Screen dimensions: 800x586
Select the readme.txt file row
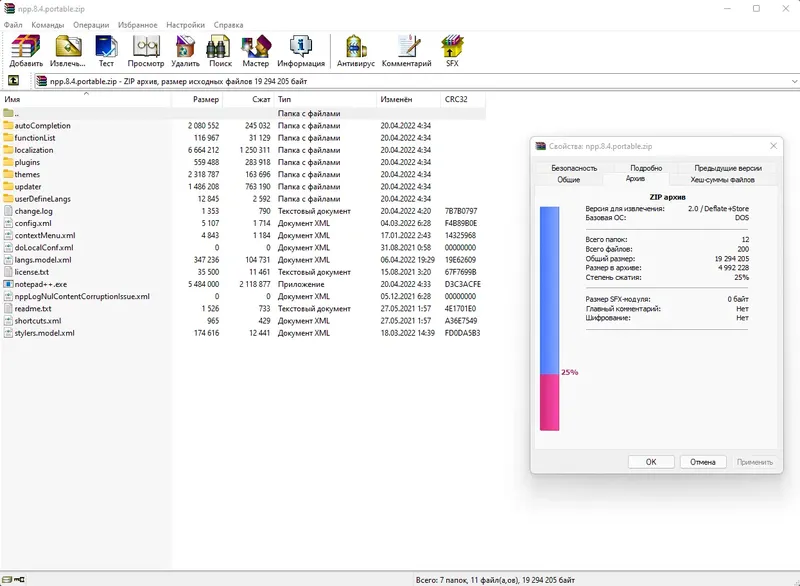pos(243,309)
